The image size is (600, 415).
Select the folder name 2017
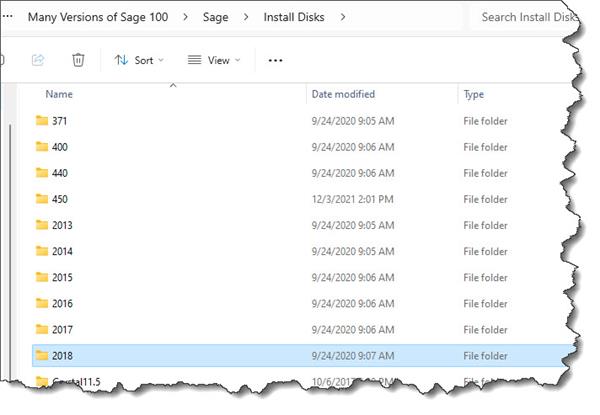click(62, 329)
